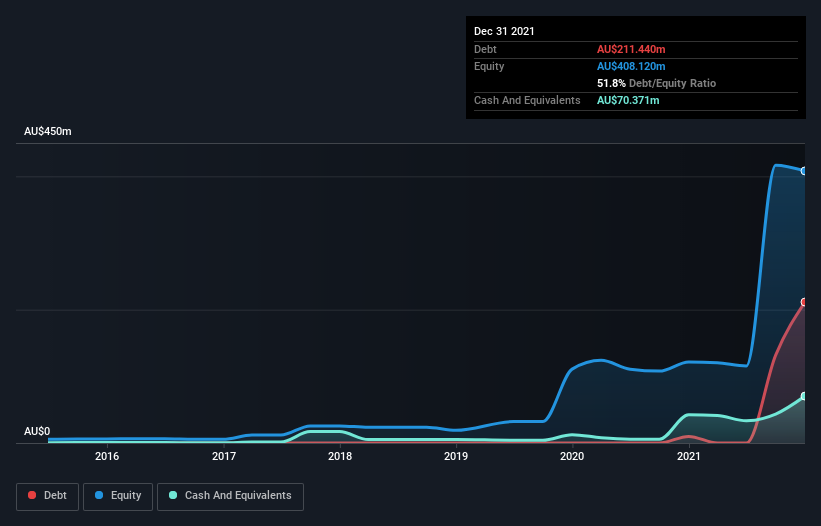The height and width of the screenshot is (526, 821).
Task: Click the 51.8% Debt/Equity Ratio text
Action: point(656,83)
